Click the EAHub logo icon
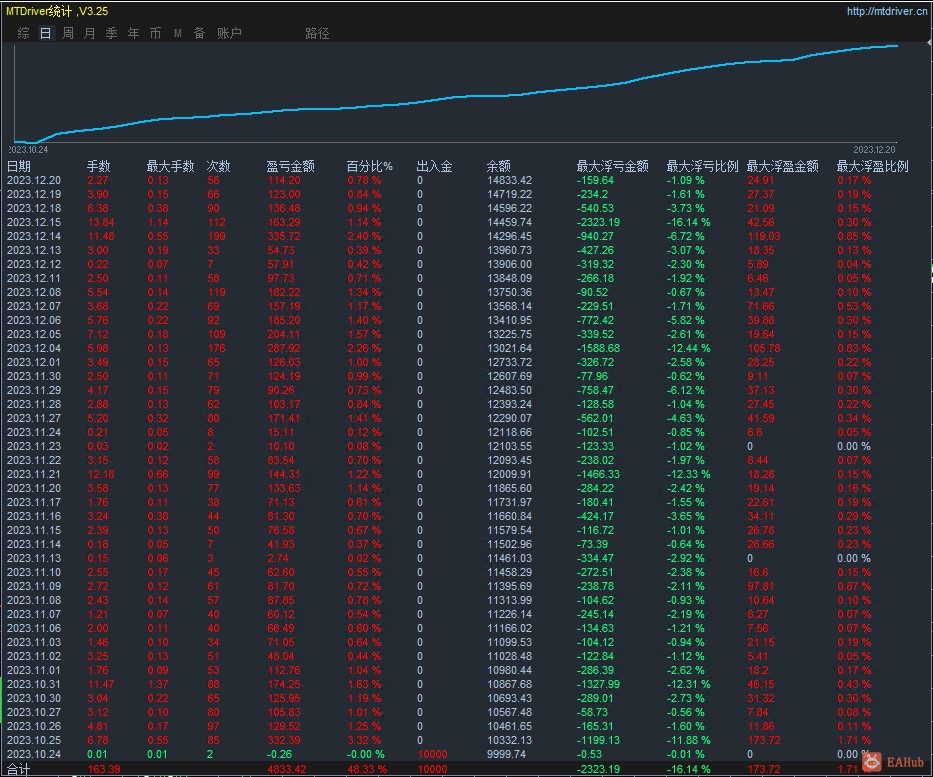Image resolution: width=933 pixels, height=777 pixels. point(873,761)
